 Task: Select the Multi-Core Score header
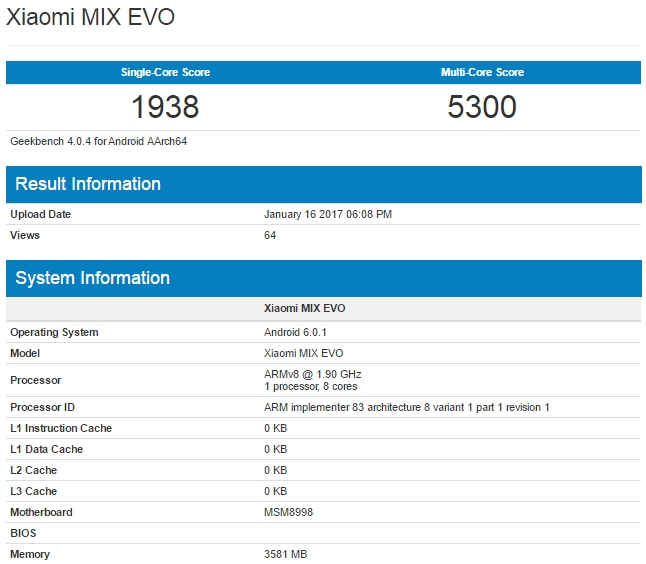[482, 72]
